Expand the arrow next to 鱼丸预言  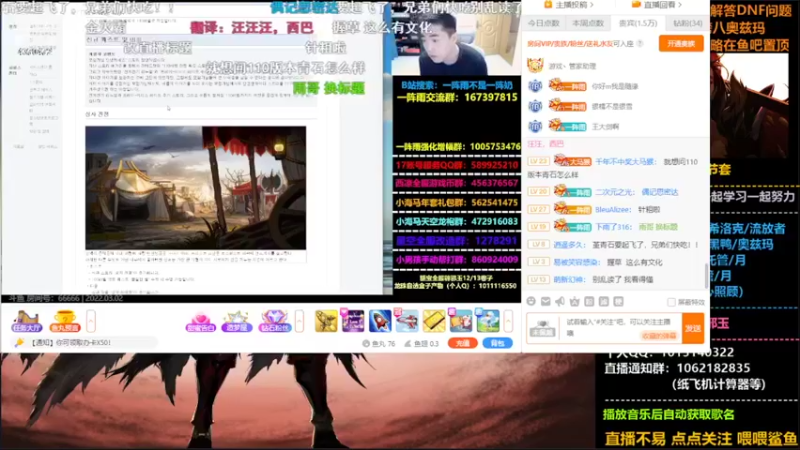click(91, 321)
